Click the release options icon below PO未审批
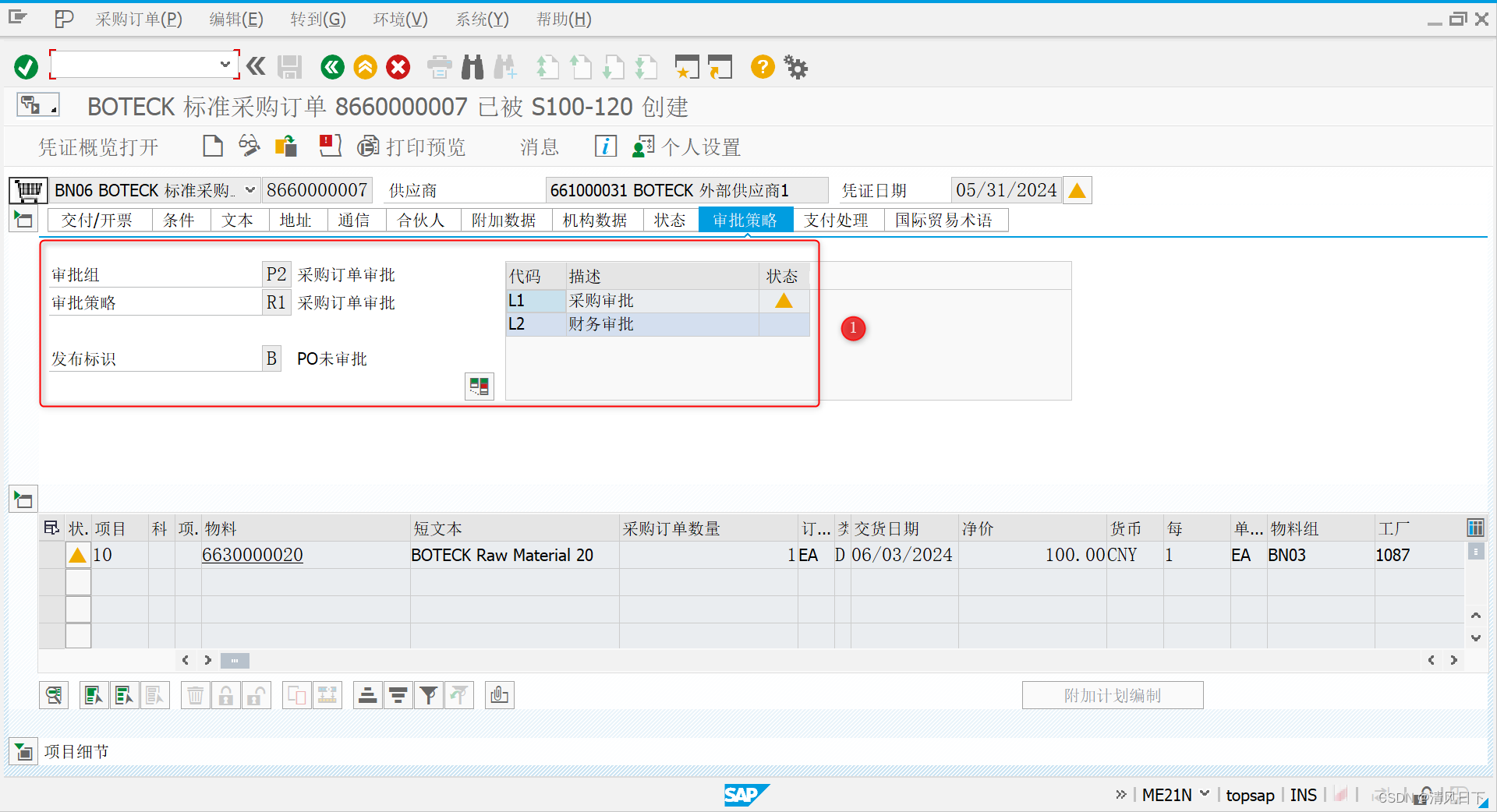 tap(480, 386)
